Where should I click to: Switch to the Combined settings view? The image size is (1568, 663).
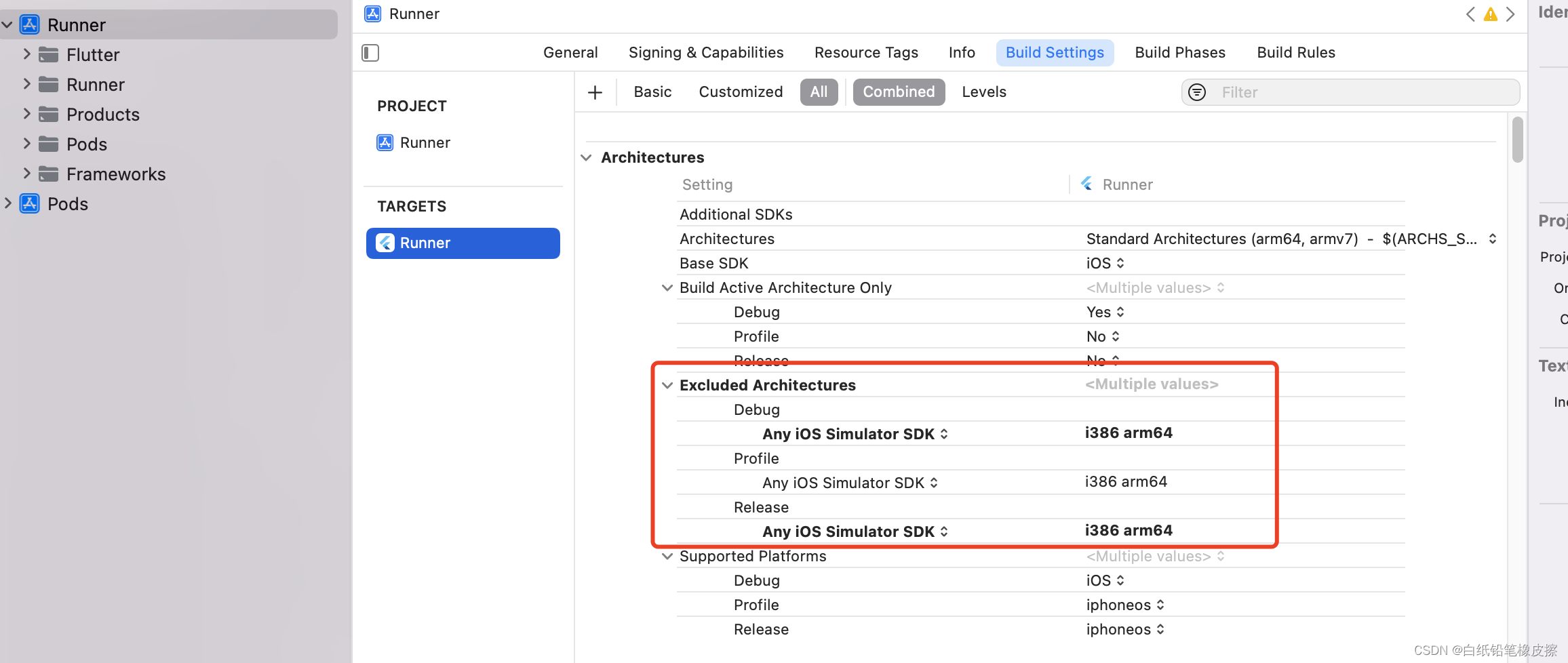coord(899,92)
